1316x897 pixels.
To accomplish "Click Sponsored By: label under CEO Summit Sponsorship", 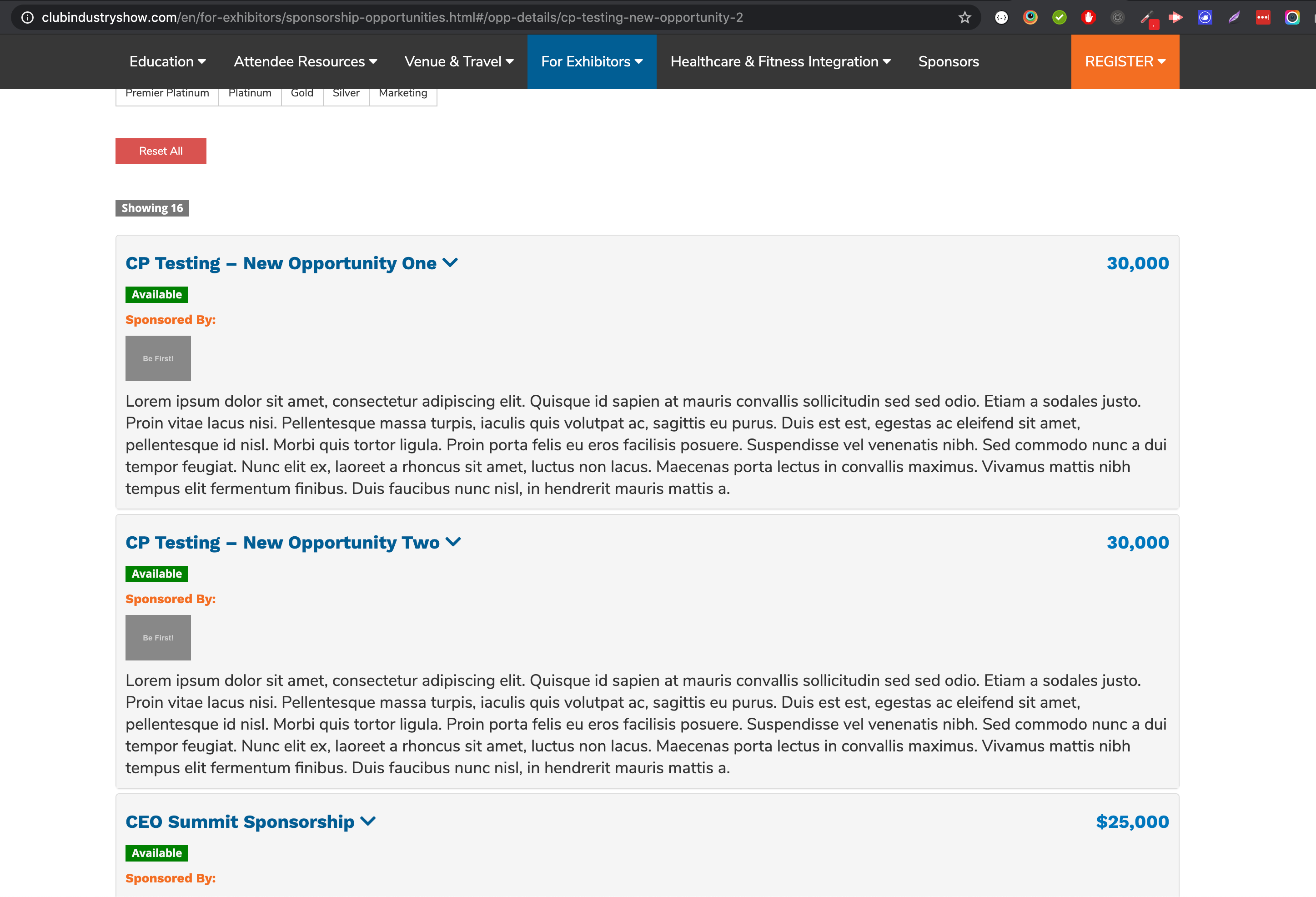I will (x=171, y=878).
